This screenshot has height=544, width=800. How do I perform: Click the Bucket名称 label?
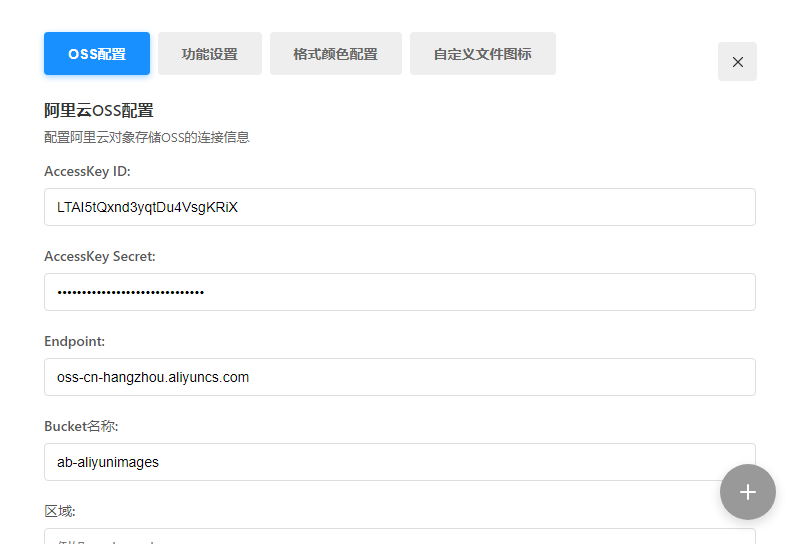tap(81, 426)
